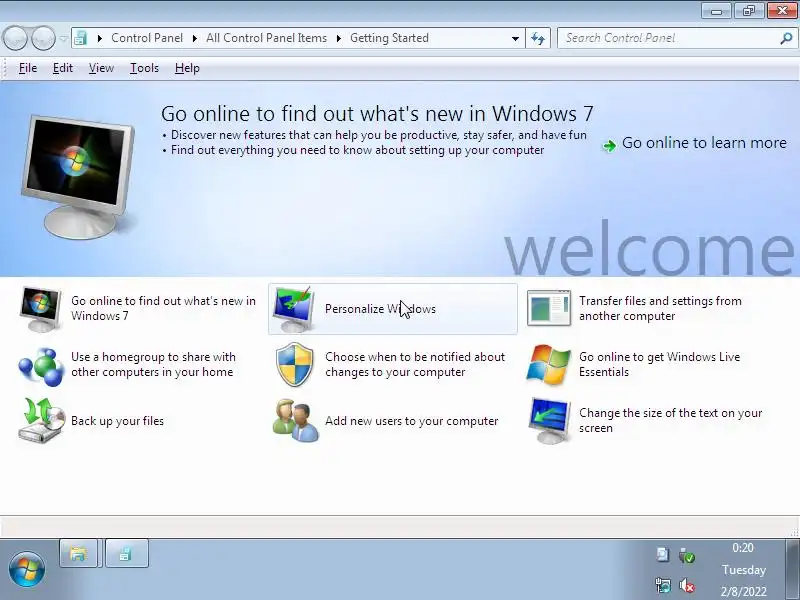800x600 pixels.
Task: Click the network tray icon
Action: point(662,585)
